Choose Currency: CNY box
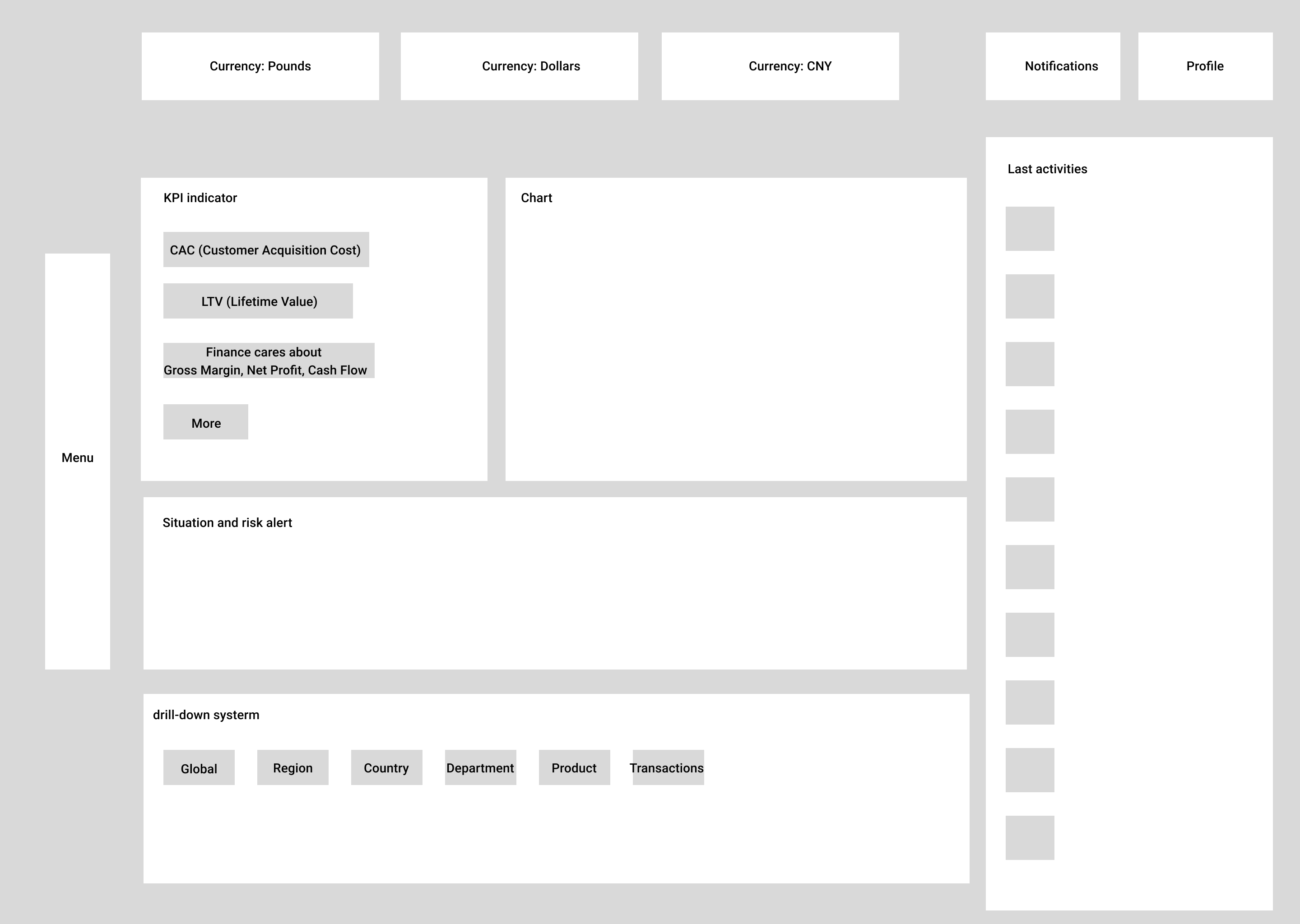Screen dimensions: 1300x924 780,66
